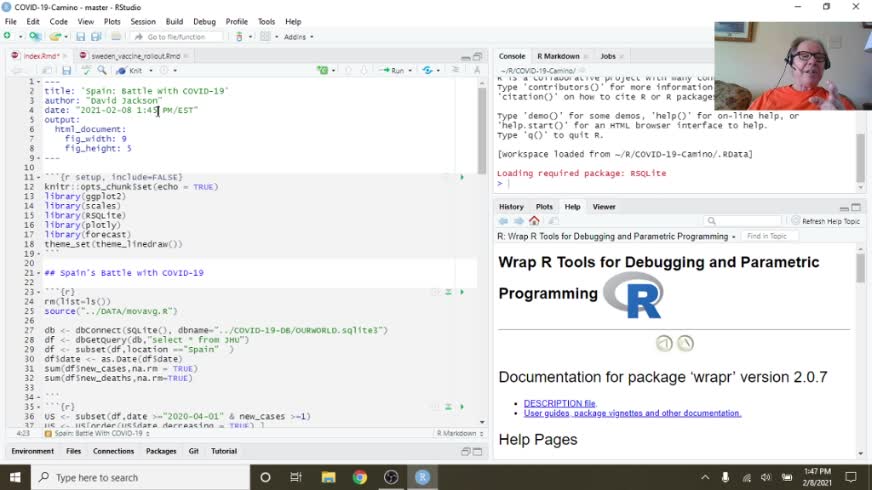Navigate back in the Help pane
Screen dimensions: 872x490
coord(503,221)
